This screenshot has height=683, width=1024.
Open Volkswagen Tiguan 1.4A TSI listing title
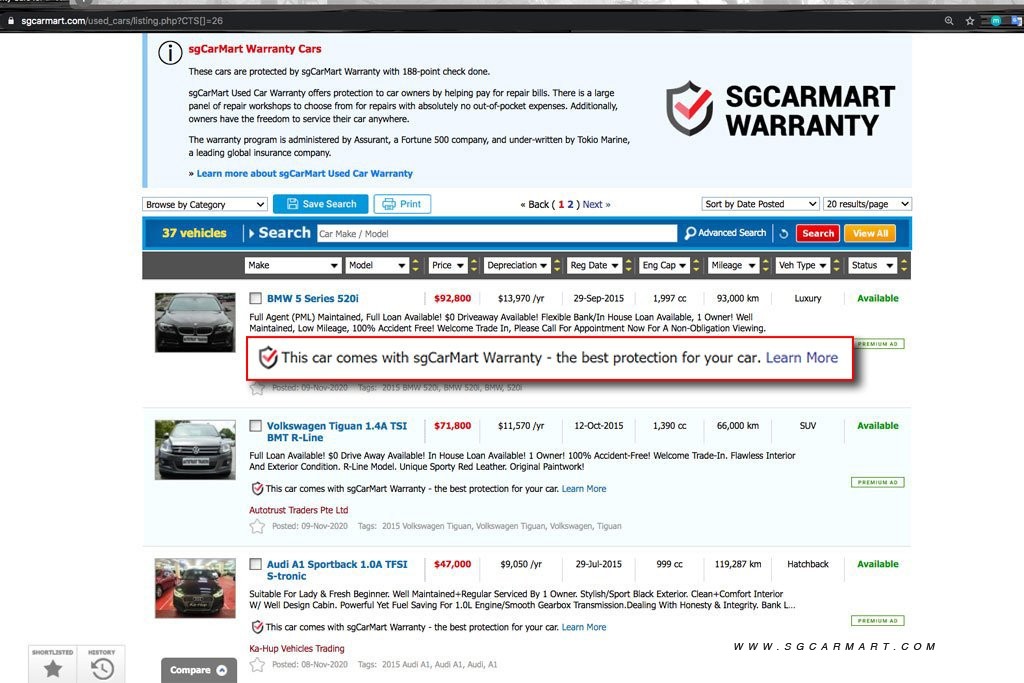[x=336, y=432]
